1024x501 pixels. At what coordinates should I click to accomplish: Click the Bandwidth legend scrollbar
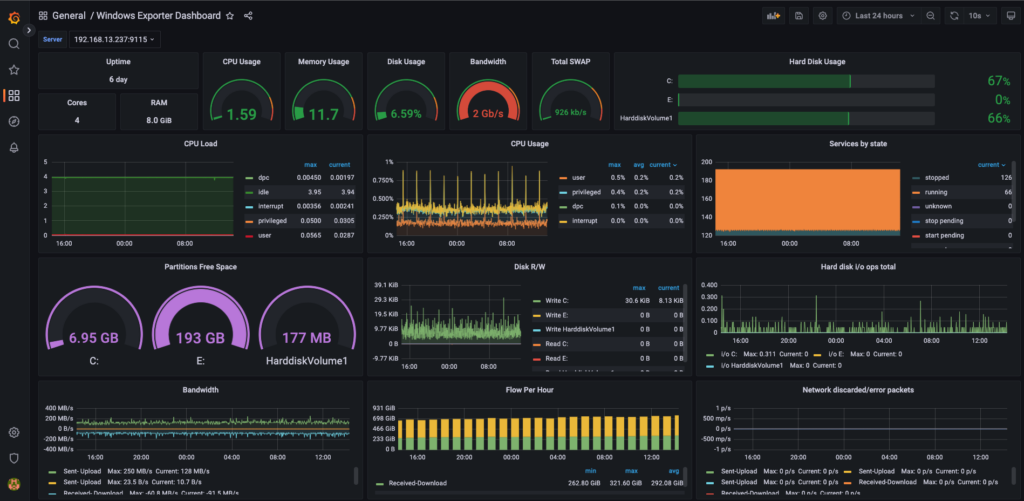356,475
